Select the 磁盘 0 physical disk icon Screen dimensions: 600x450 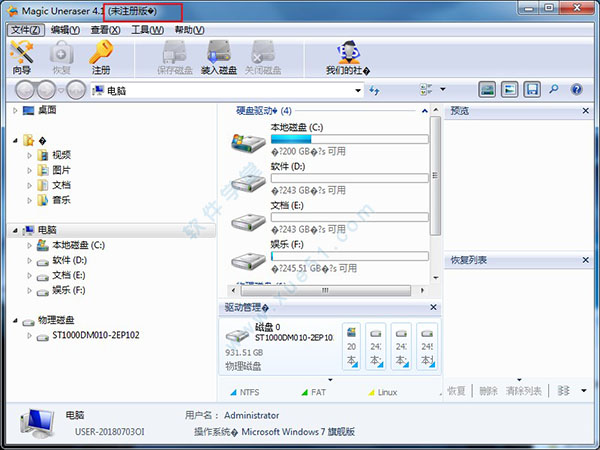click(237, 335)
